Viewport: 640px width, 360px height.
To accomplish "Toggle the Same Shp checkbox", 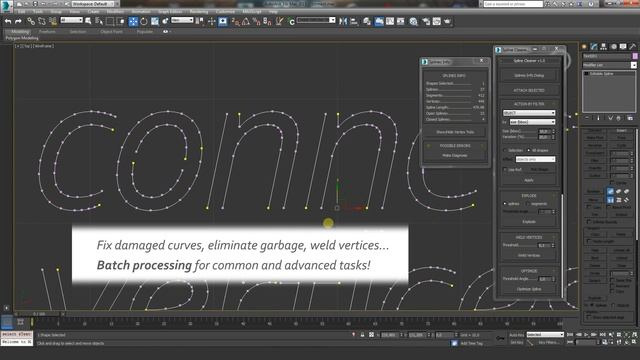I will click(x=612, y=280).
